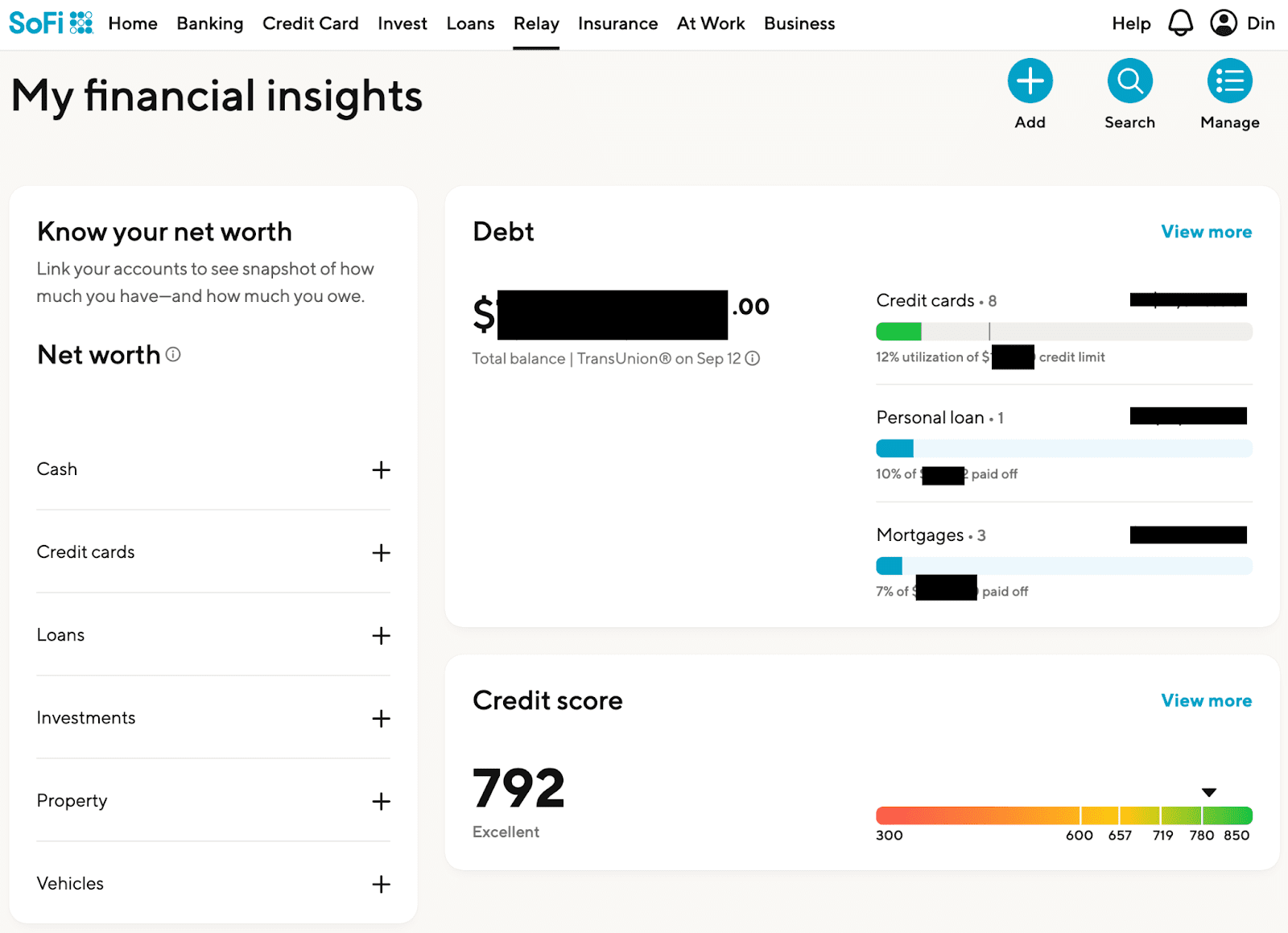Image resolution: width=1288 pixels, height=933 pixels.
Task: Click the 792 credit score number
Action: [518, 788]
